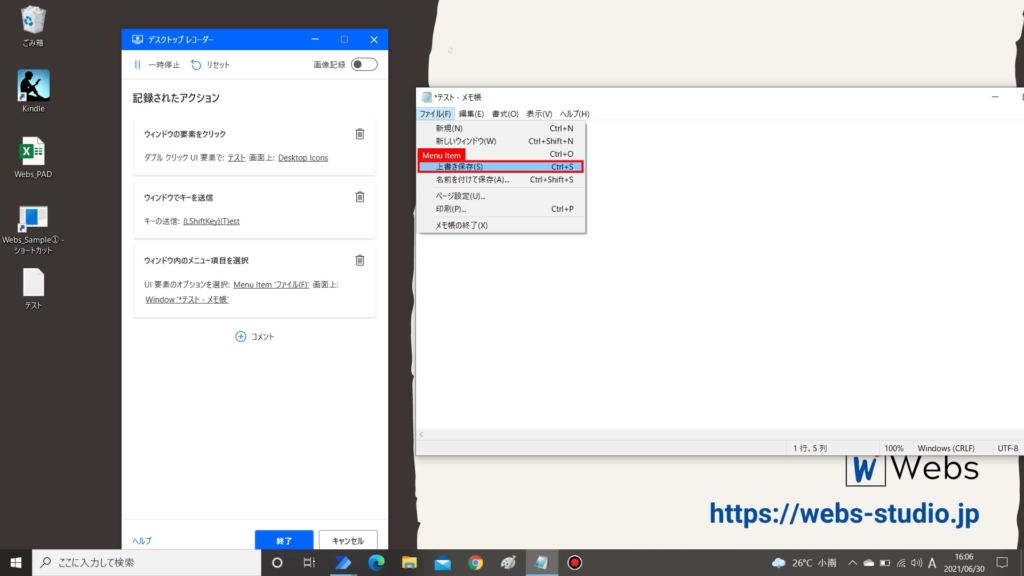
Task: Click the 終了 finish button
Action: click(284, 540)
